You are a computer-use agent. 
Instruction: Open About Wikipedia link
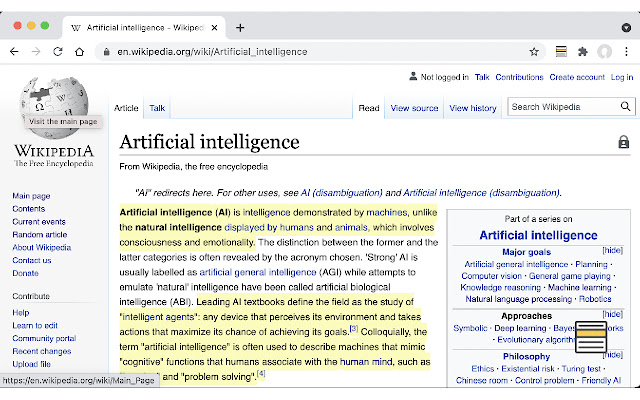coord(42,247)
